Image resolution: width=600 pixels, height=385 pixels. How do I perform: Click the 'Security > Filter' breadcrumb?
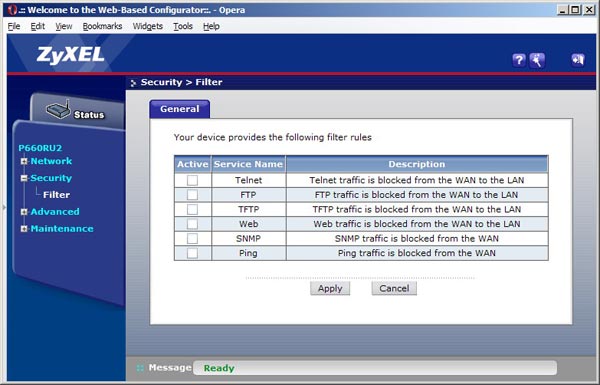point(181,82)
